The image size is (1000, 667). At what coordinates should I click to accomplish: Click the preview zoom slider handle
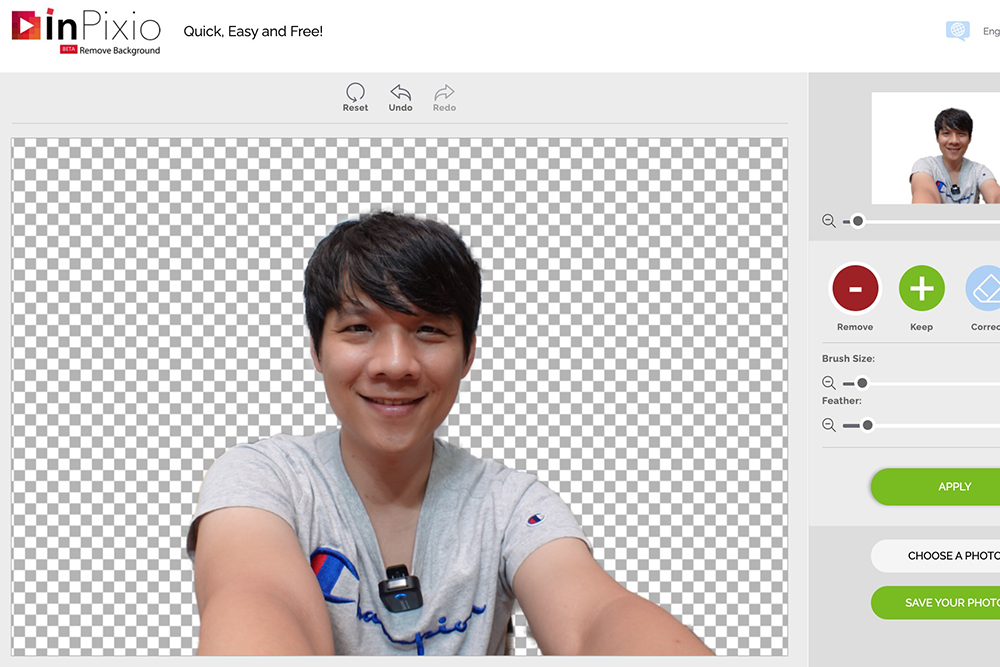(x=858, y=221)
